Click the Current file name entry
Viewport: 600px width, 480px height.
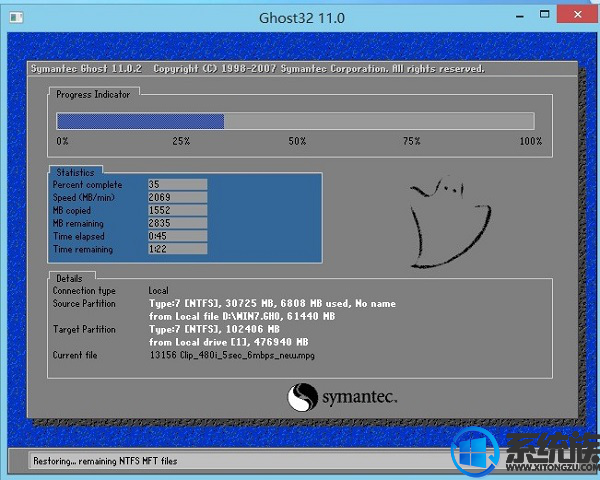click(229, 355)
